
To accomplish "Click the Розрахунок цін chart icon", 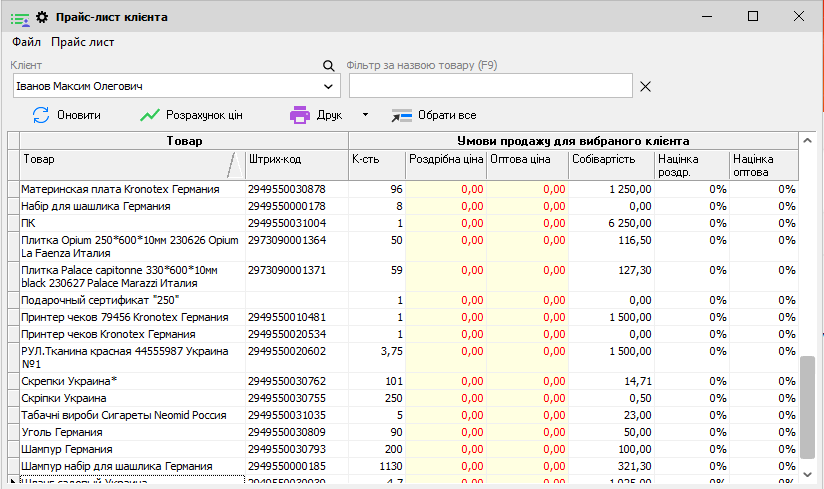I will [149, 115].
